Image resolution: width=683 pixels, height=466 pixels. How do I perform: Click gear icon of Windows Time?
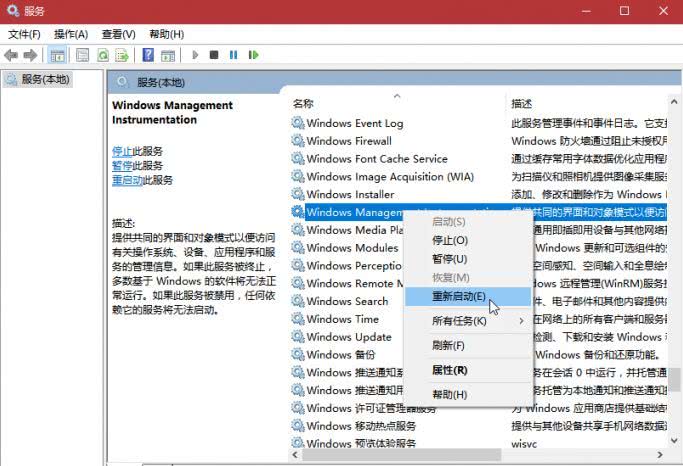298,319
